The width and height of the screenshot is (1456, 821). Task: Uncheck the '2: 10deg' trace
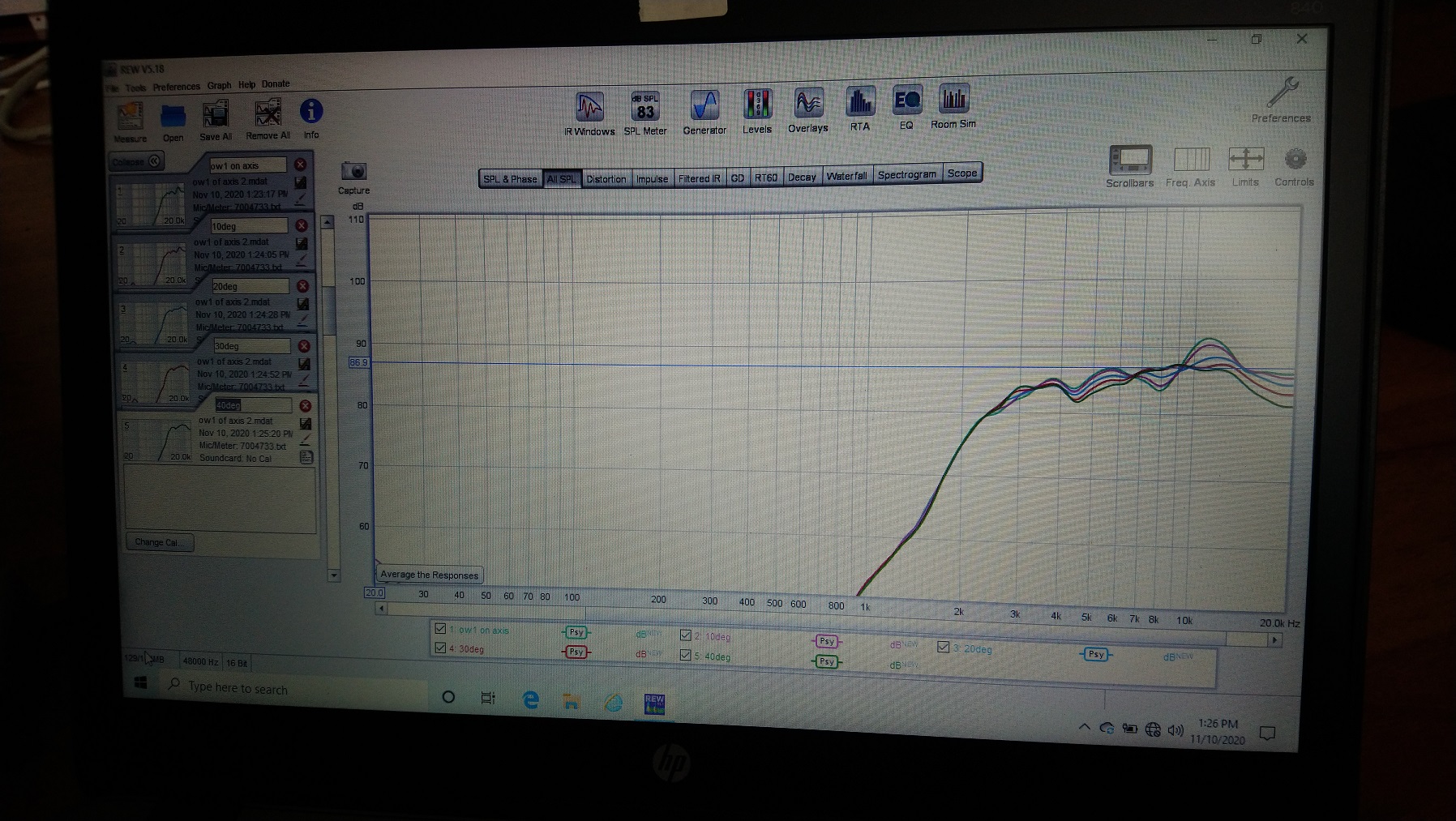[x=686, y=635]
